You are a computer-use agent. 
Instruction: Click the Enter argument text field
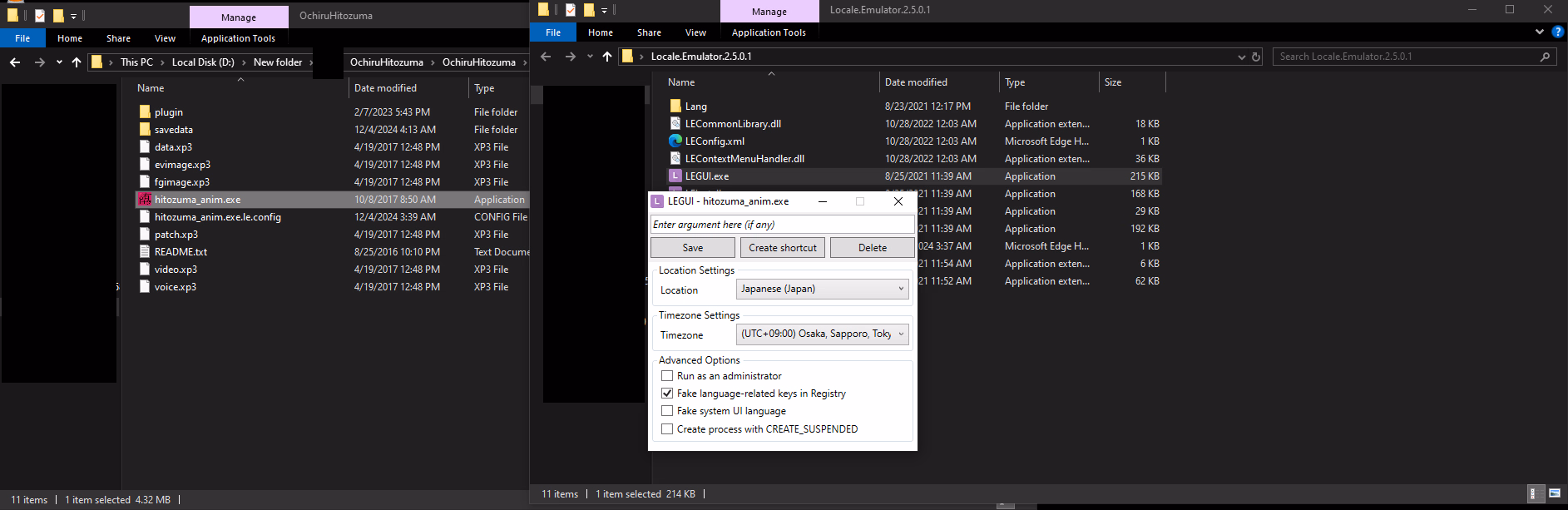pos(782,225)
